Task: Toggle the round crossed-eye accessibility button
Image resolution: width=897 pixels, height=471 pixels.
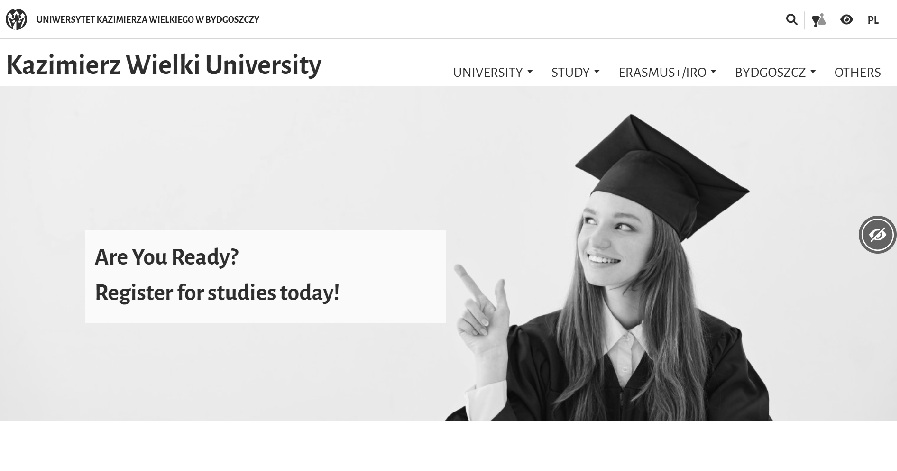Action: click(x=878, y=234)
